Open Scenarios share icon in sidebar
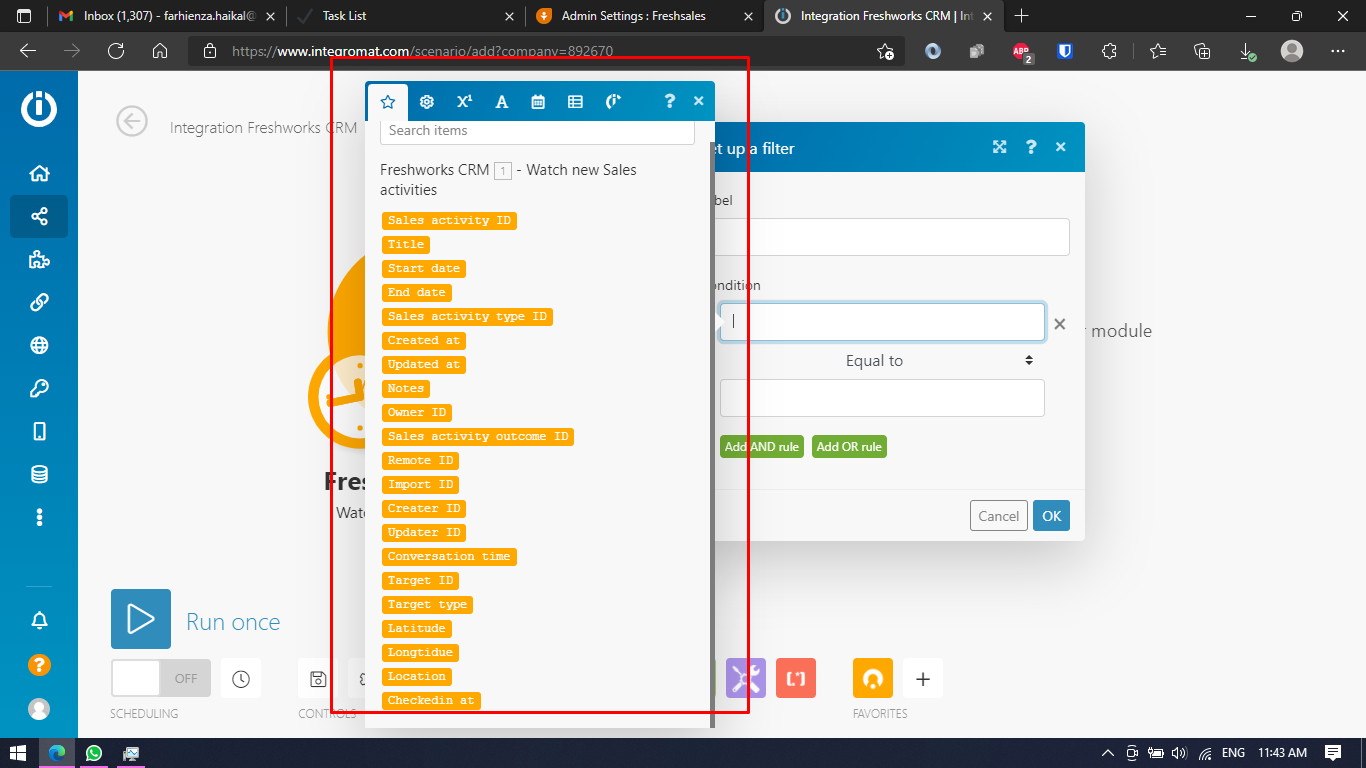The image size is (1366, 768). [39, 216]
